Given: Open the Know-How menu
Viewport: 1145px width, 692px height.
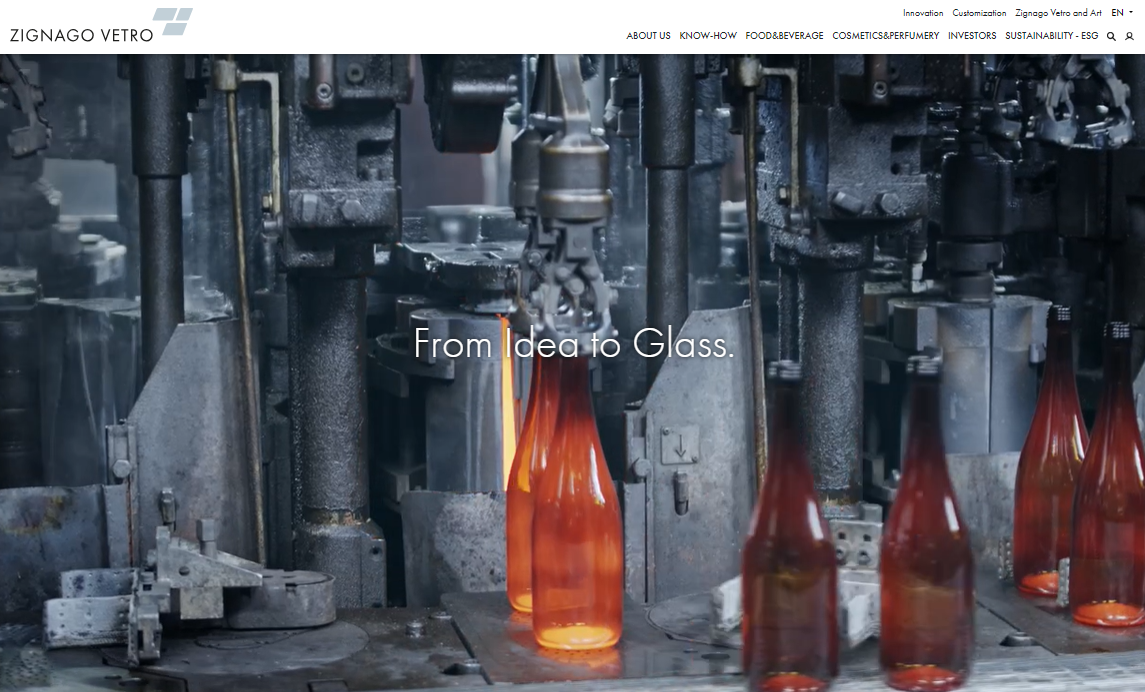Looking at the screenshot, I should (x=708, y=36).
